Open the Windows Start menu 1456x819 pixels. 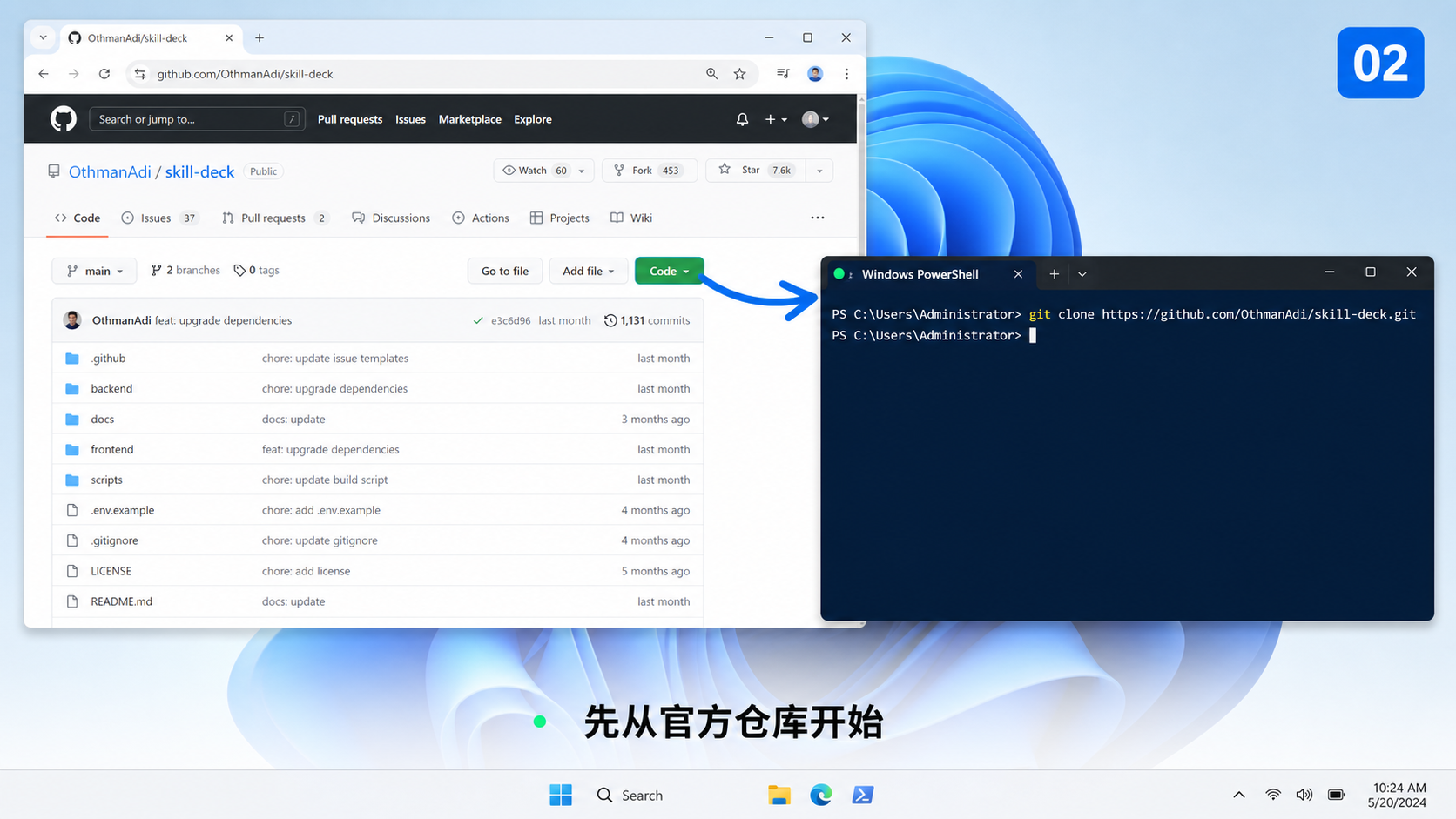point(561,795)
